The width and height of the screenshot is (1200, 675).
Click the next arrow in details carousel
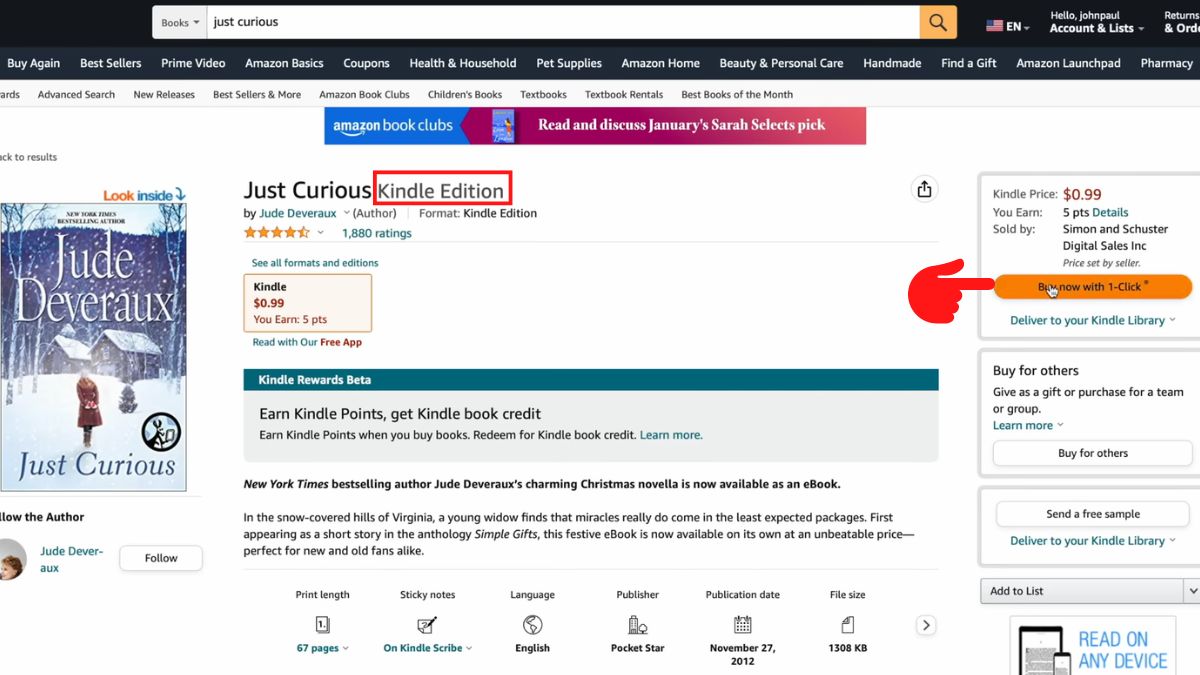[926, 625]
